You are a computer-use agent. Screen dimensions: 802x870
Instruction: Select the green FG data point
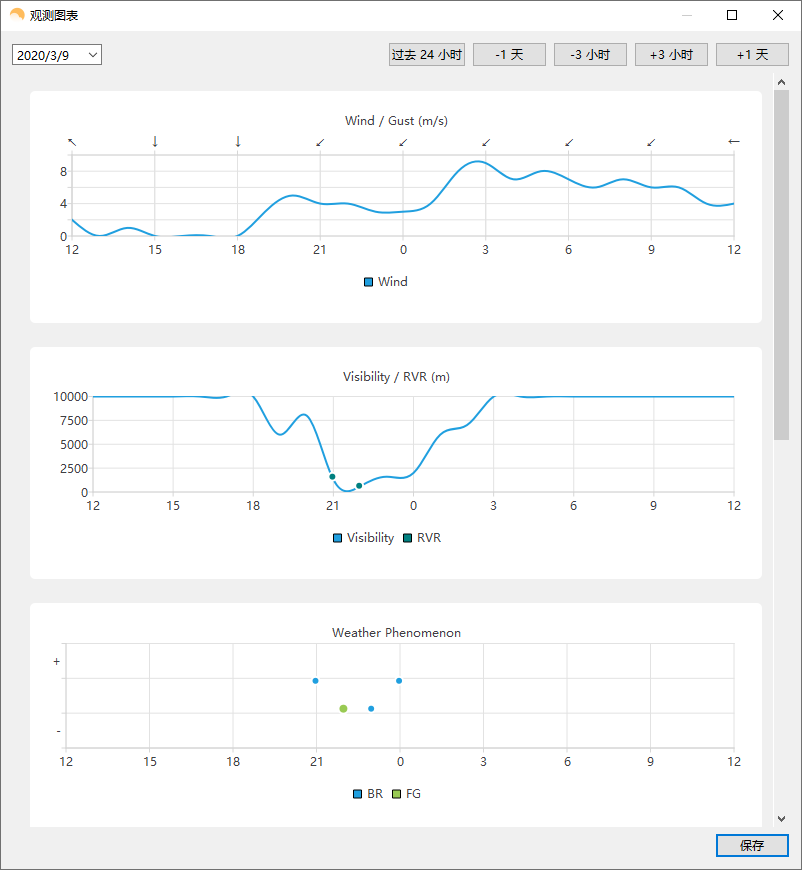[344, 709]
